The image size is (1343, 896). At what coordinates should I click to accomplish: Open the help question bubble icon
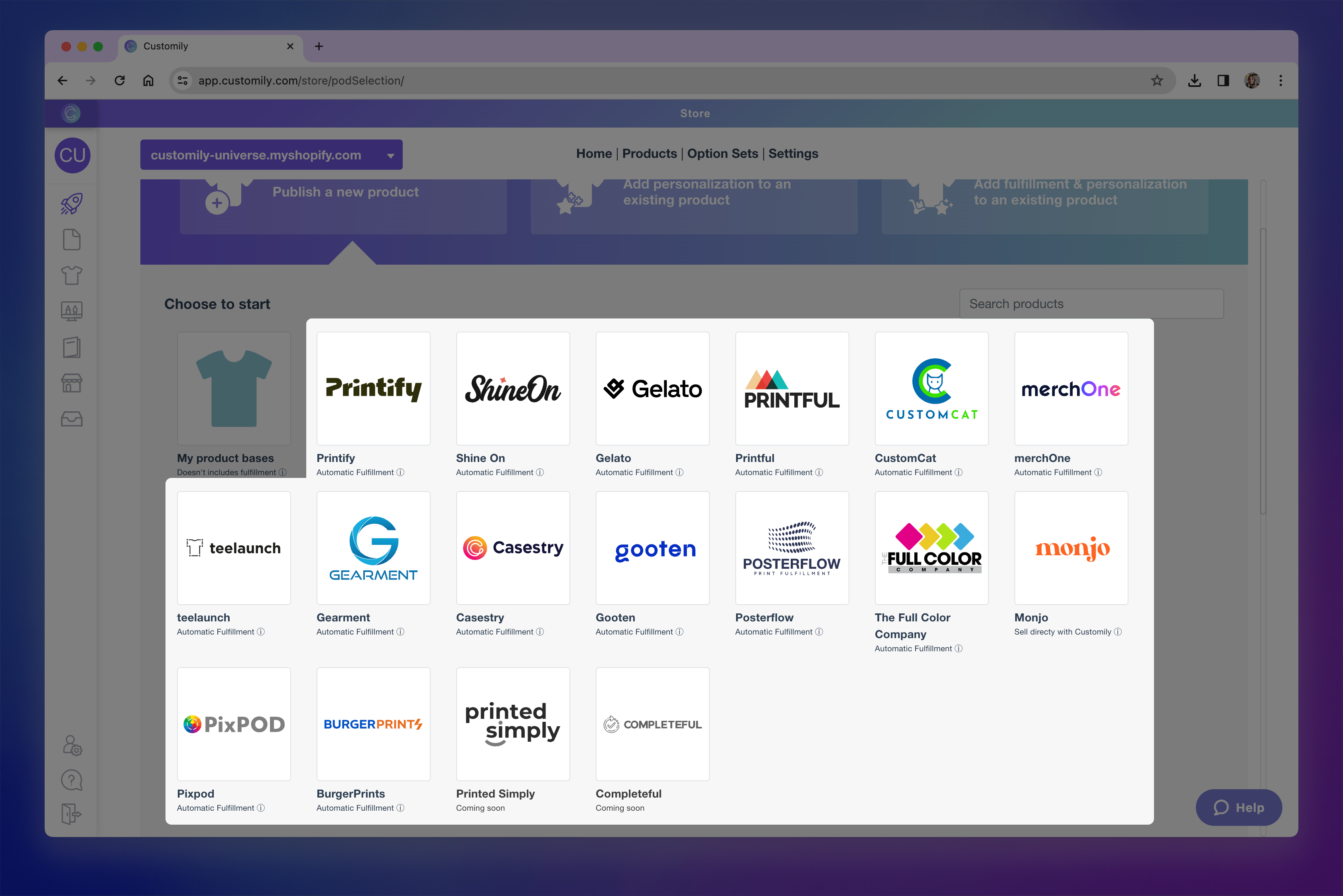(72, 780)
